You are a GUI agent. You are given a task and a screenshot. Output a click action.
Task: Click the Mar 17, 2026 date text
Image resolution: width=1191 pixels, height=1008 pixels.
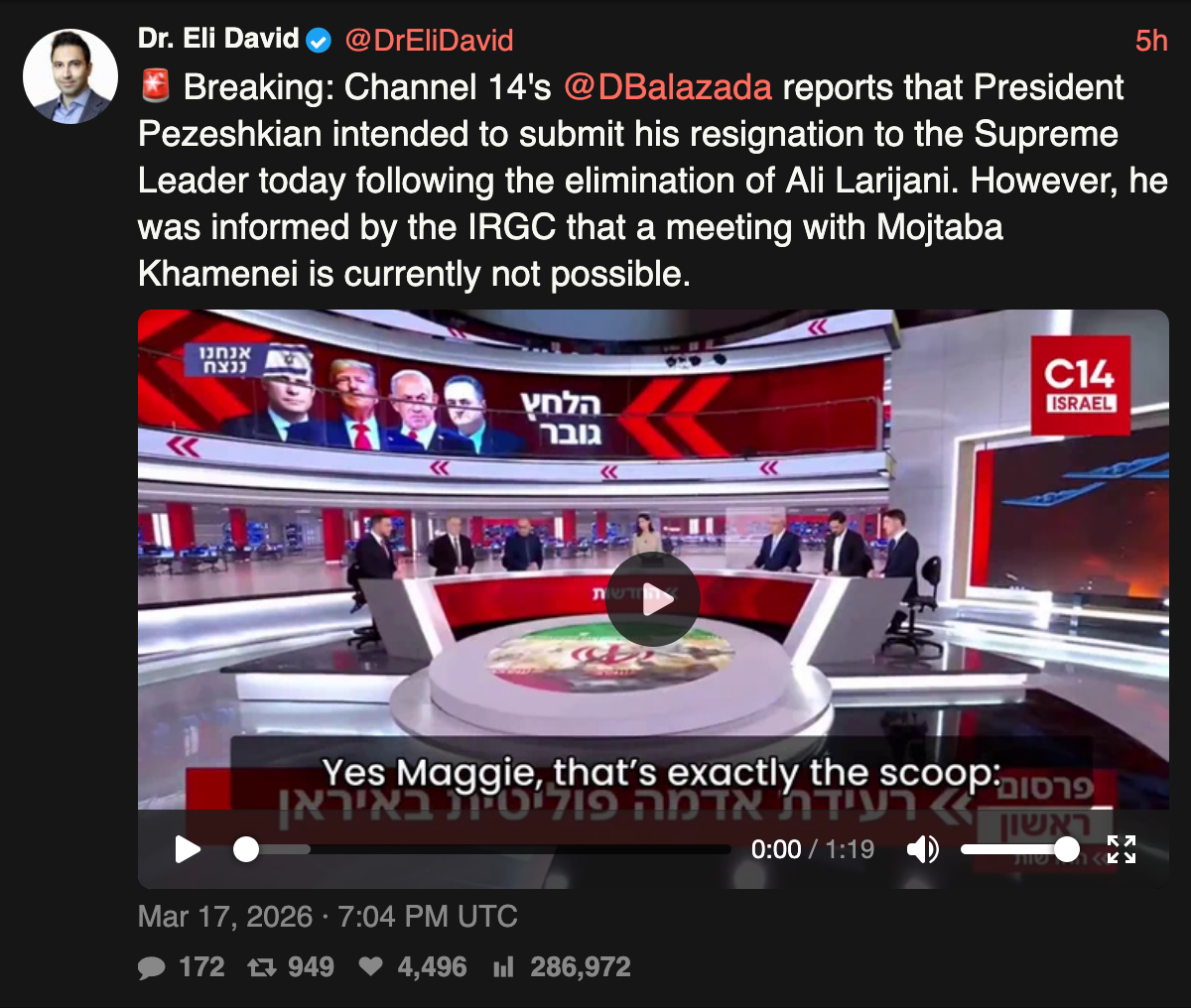pos(225,916)
